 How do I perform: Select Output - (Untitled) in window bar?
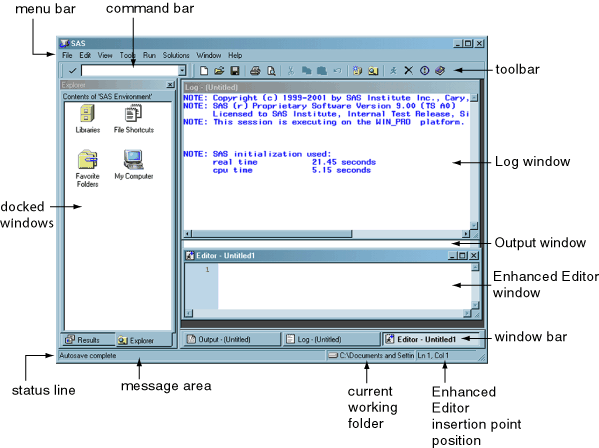232,339
